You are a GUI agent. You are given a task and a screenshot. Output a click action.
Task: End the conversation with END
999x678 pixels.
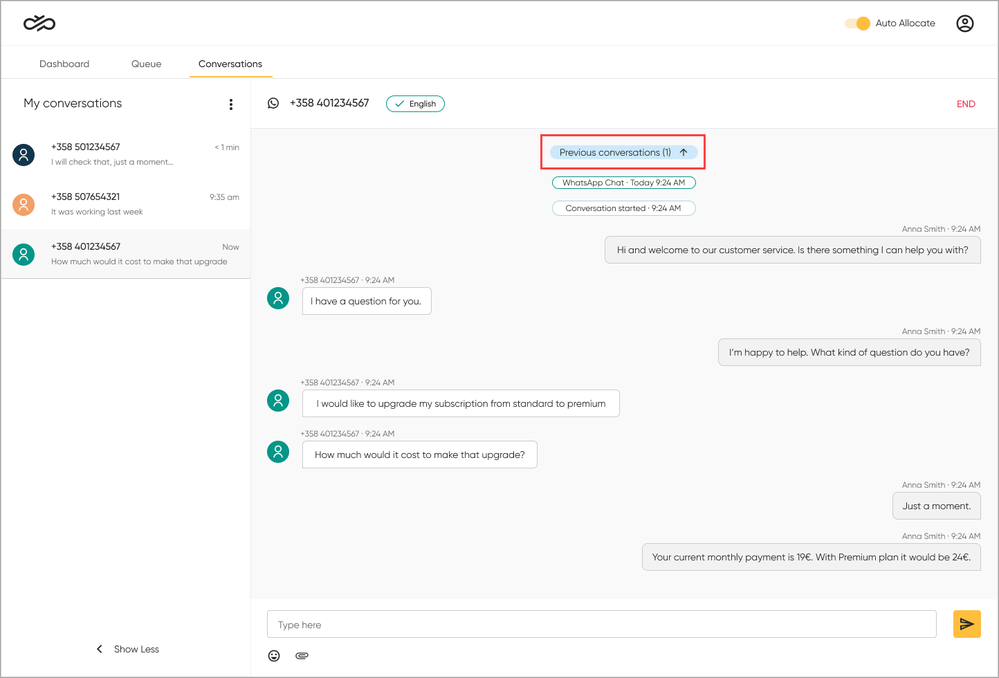965,104
